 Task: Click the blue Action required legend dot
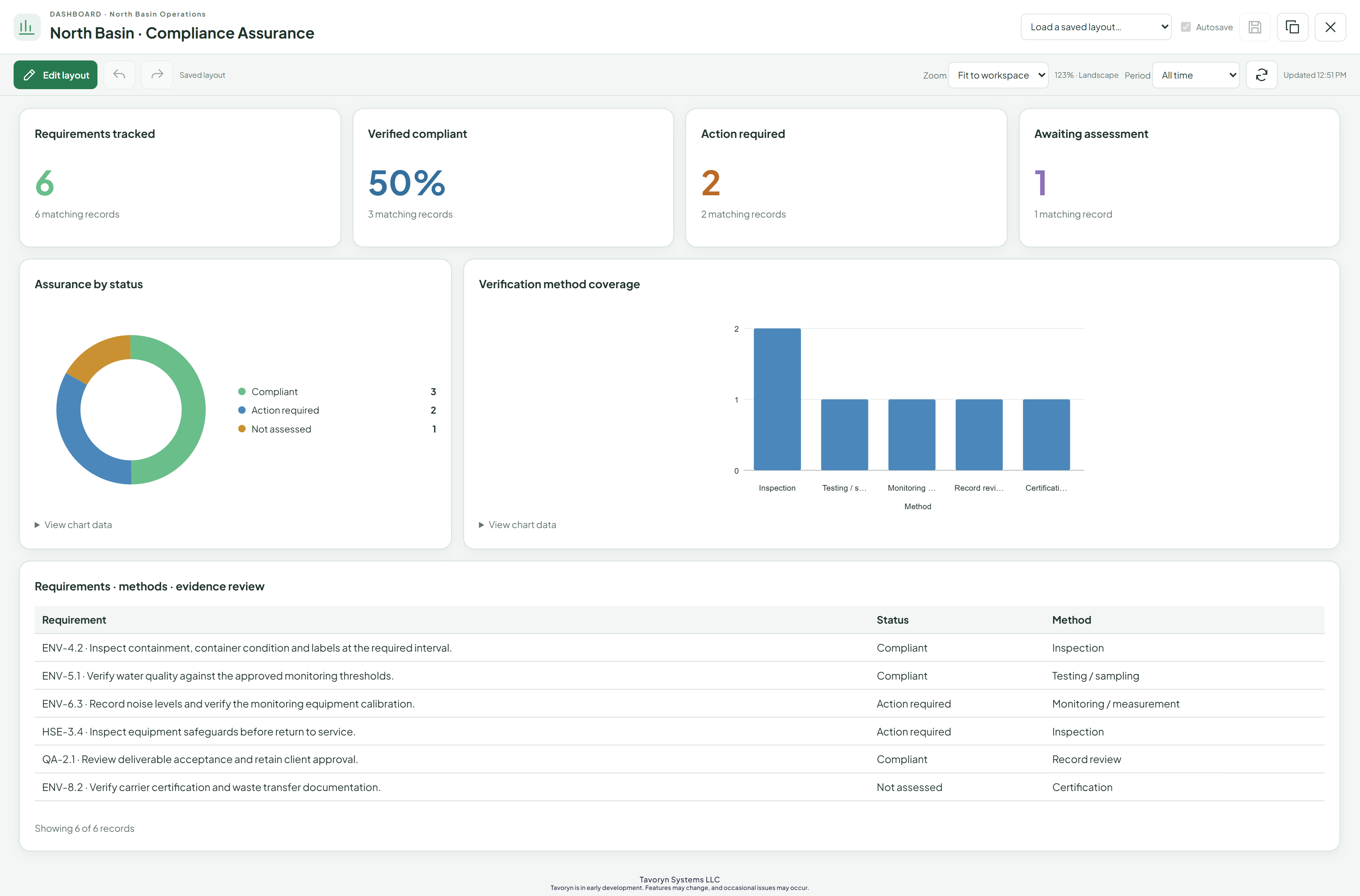(x=242, y=410)
